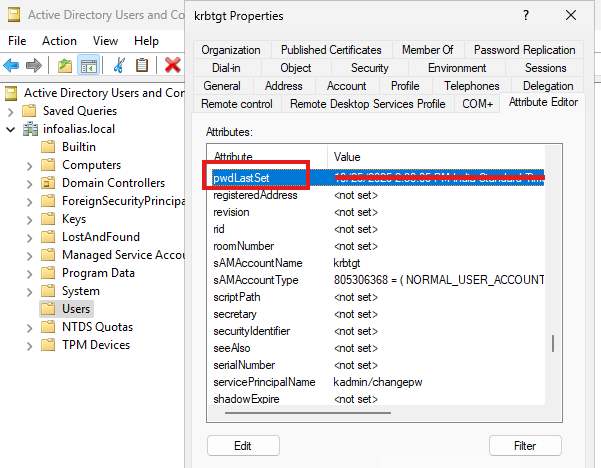
Task: Expand the Saved Queries tree node
Action: tap(11, 111)
